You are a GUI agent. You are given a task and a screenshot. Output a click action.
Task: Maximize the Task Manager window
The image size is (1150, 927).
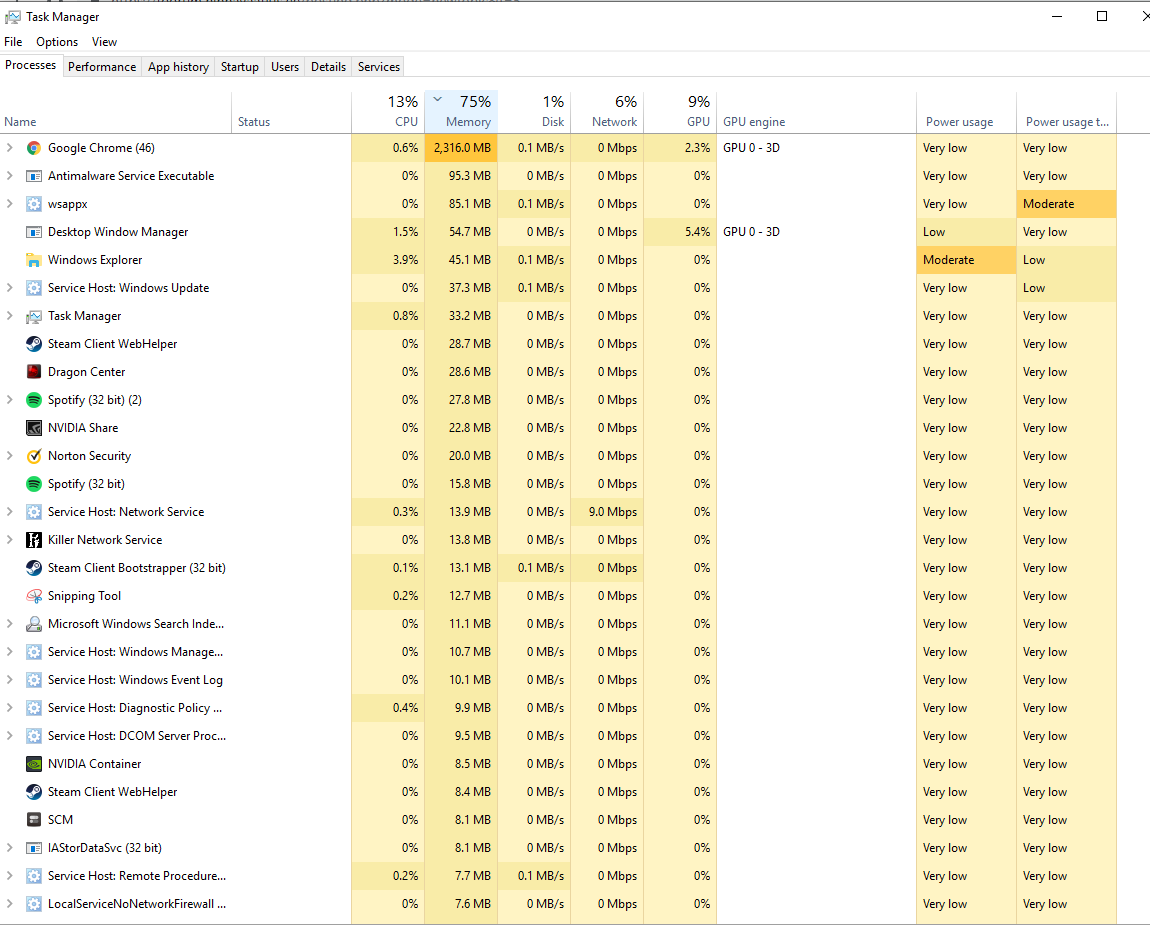tap(1102, 16)
